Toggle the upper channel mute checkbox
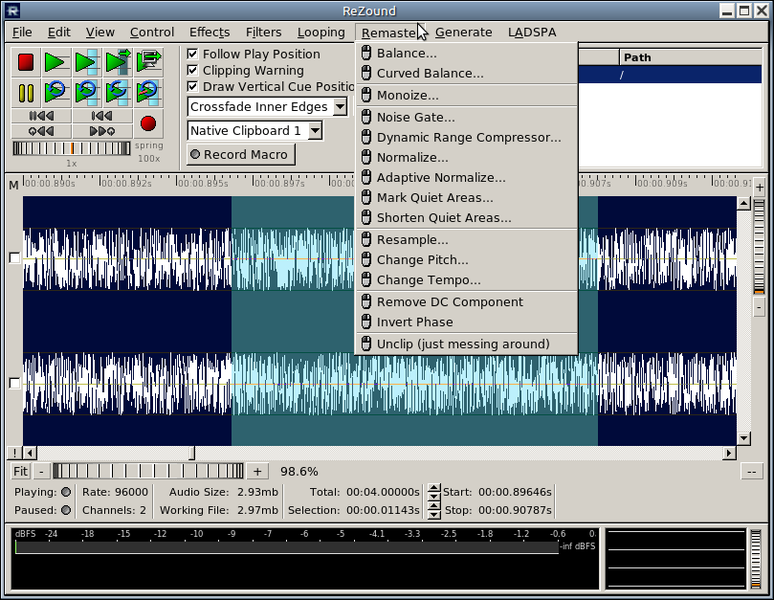Image resolution: width=774 pixels, height=600 pixels. pos(15,258)
